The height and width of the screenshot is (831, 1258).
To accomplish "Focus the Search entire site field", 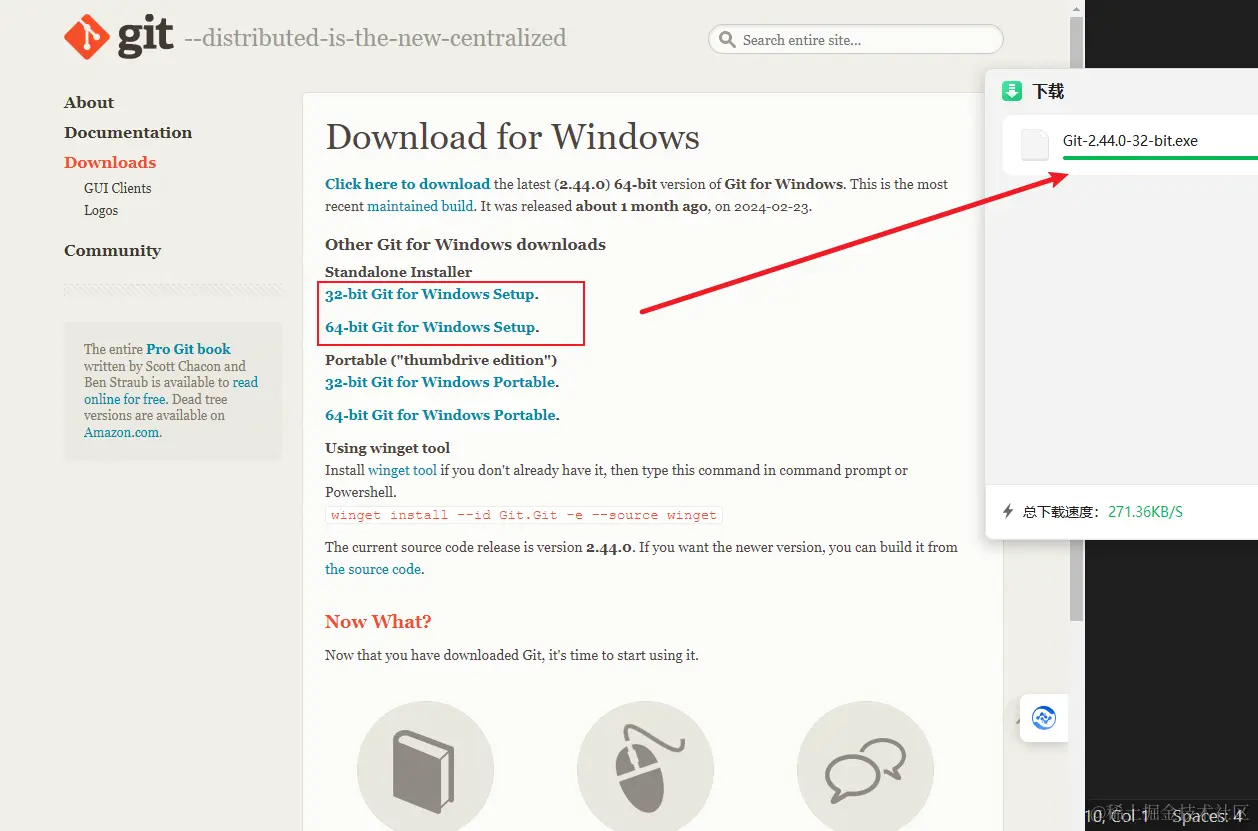I will 856,40.
